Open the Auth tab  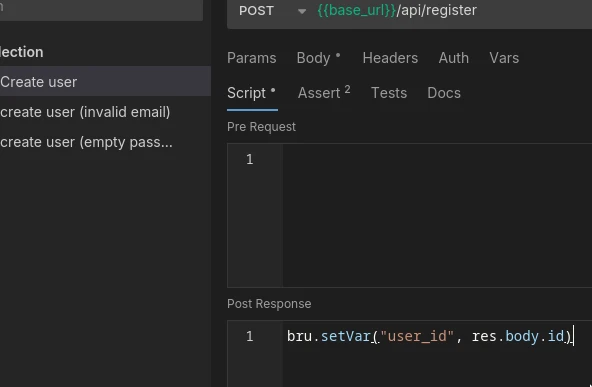click(x=453, y=58)
